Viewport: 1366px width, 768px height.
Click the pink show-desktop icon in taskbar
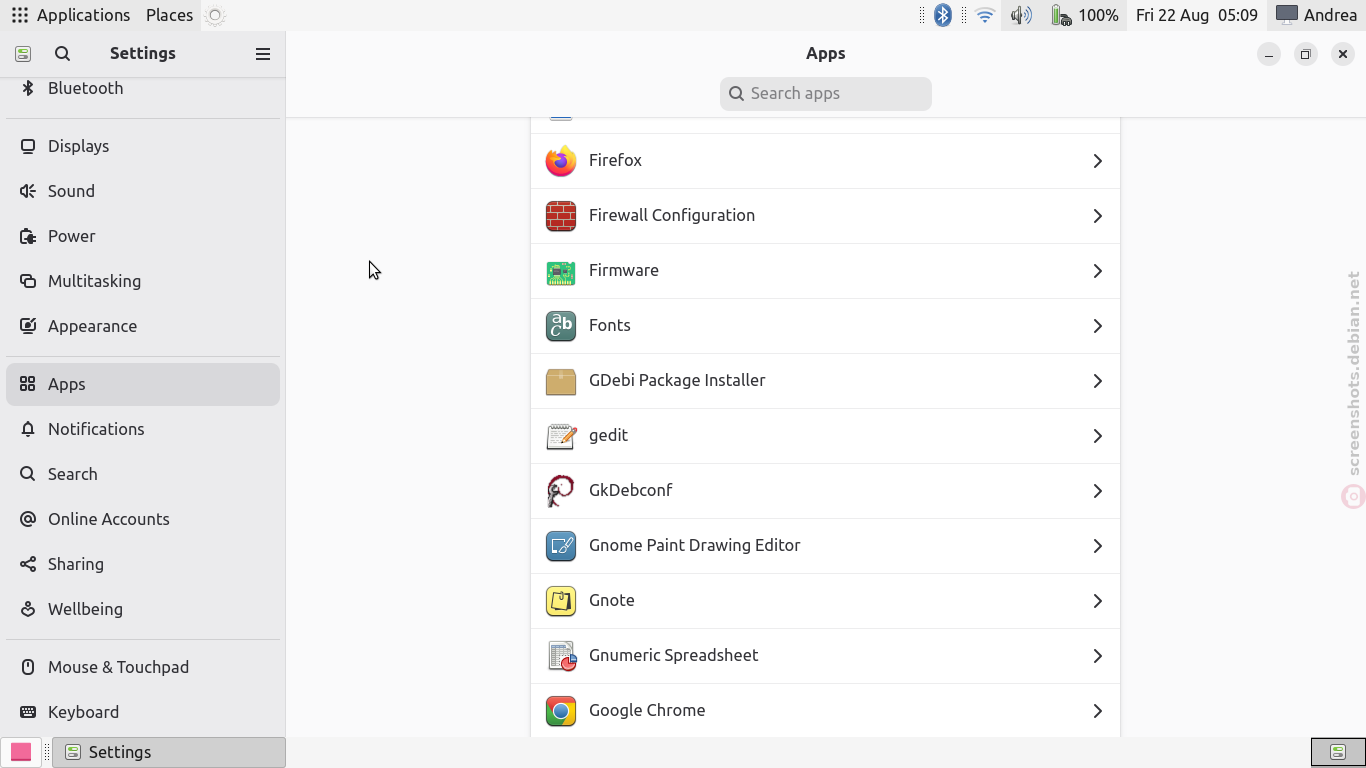click(21, 752)
